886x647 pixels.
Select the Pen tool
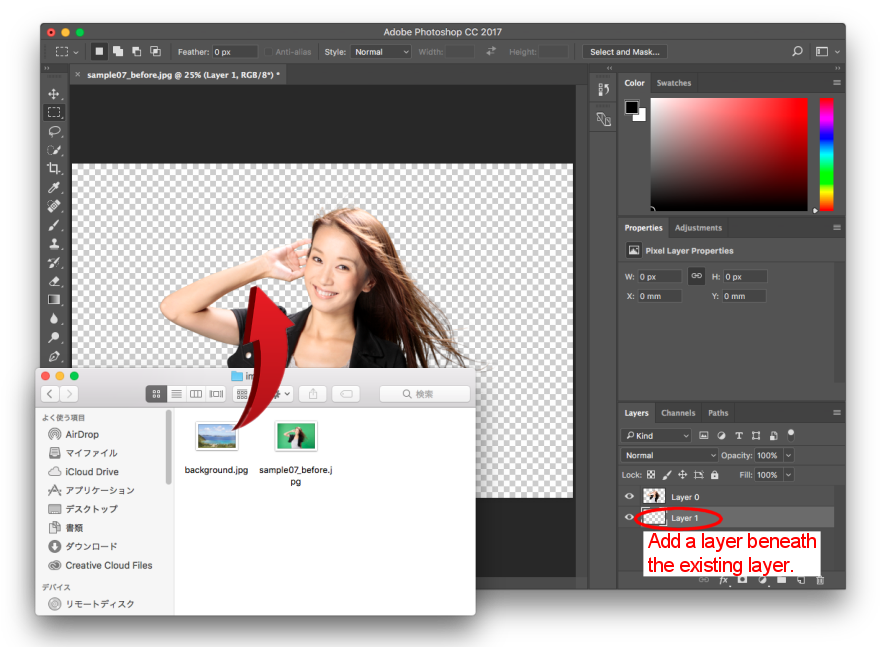coord(54,356)
